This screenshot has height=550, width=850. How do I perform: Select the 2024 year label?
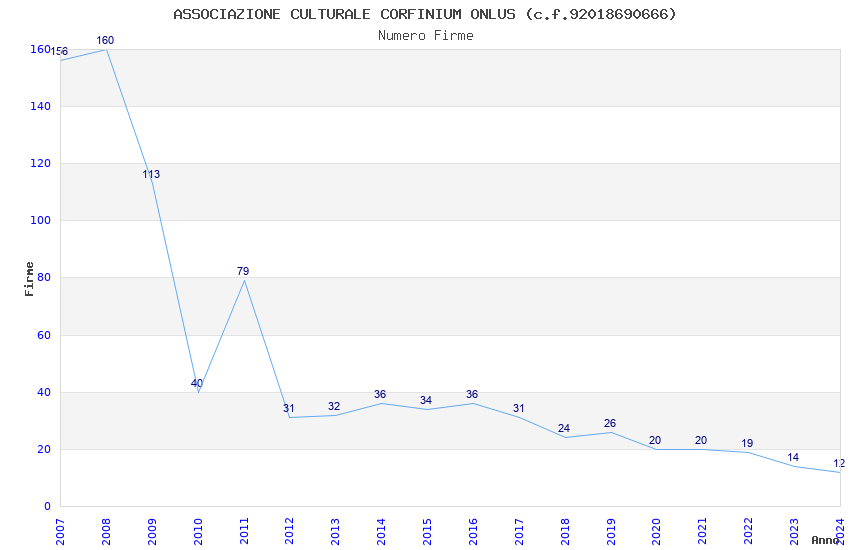coord(840,532)
